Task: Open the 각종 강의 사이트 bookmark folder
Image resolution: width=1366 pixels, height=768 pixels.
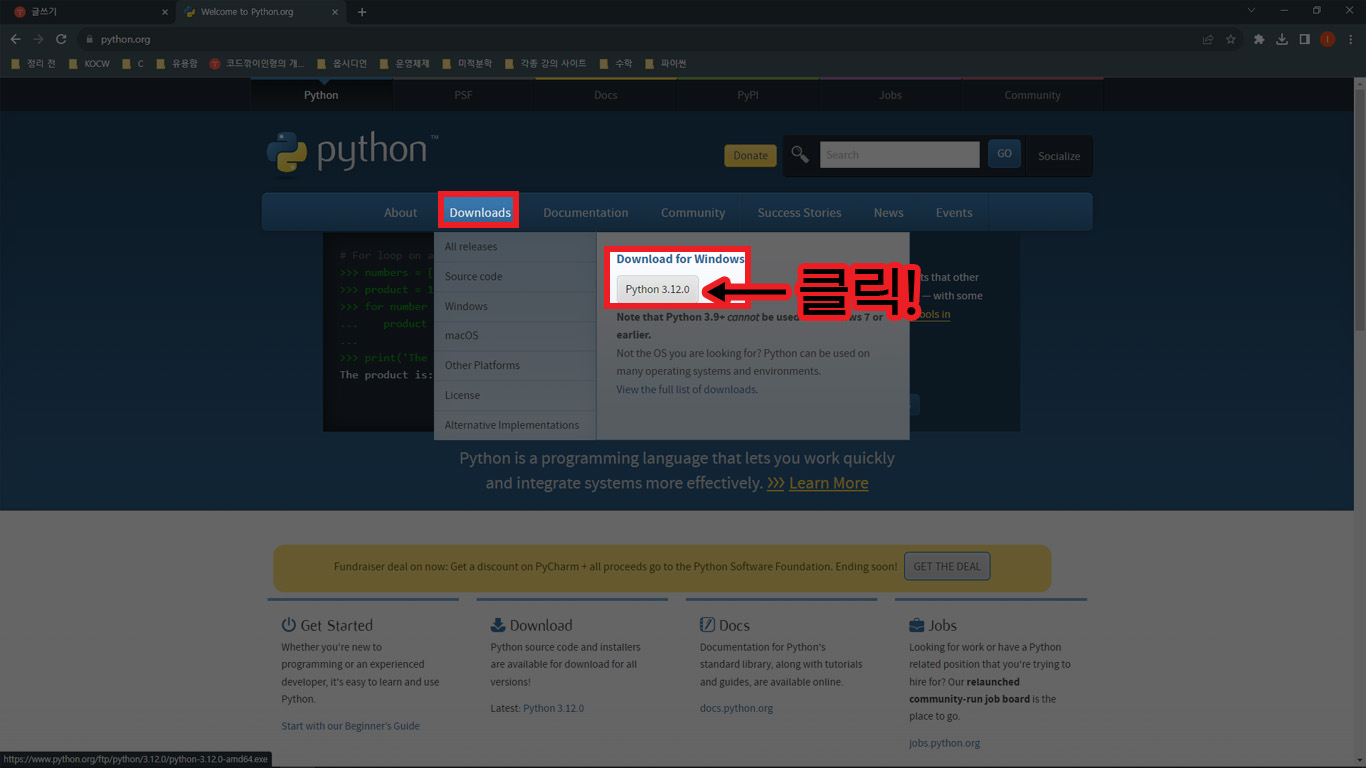Action: (x=546, y=63)
